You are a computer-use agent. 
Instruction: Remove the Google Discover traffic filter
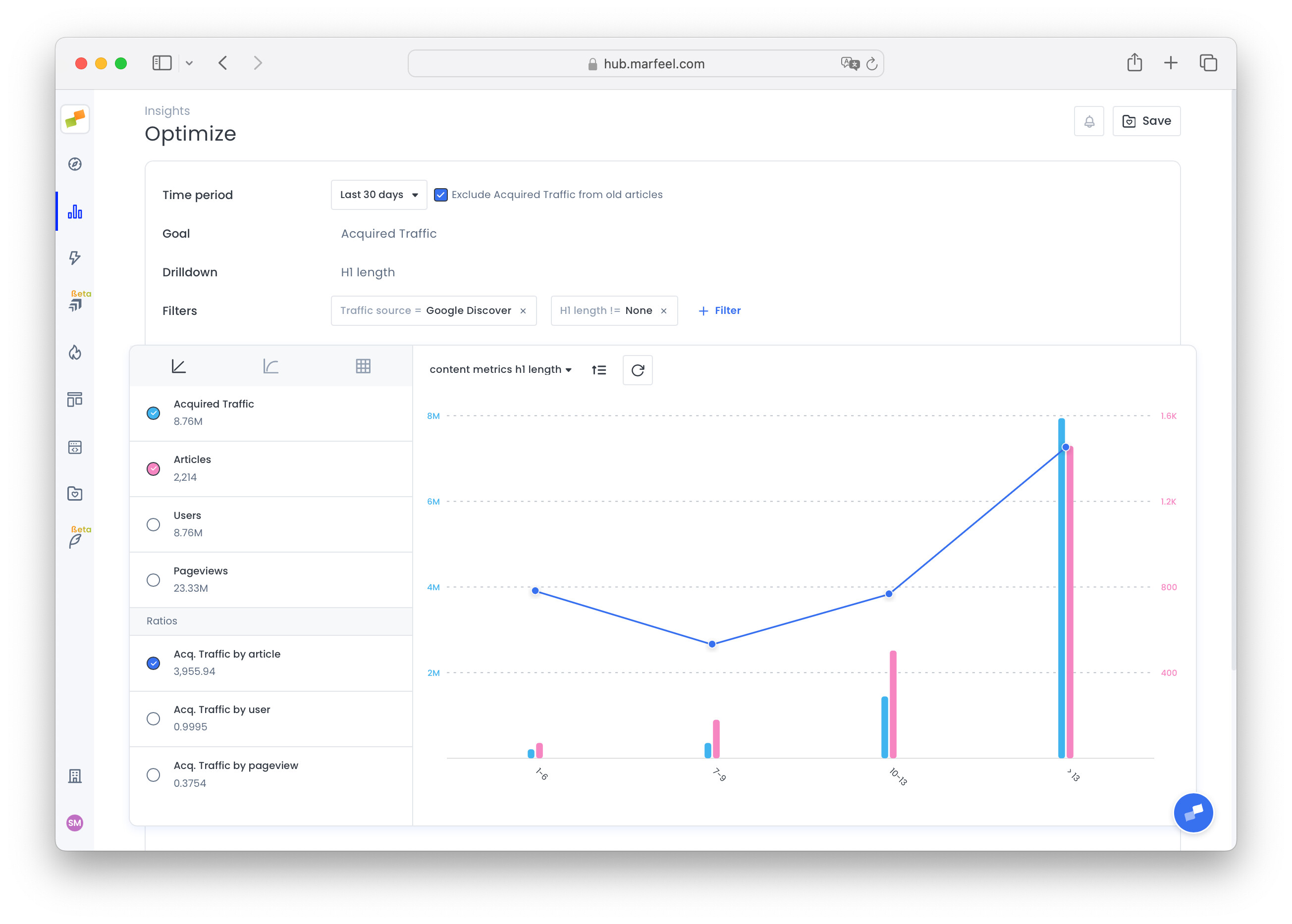pyautogui.click(x=523, y=311)
